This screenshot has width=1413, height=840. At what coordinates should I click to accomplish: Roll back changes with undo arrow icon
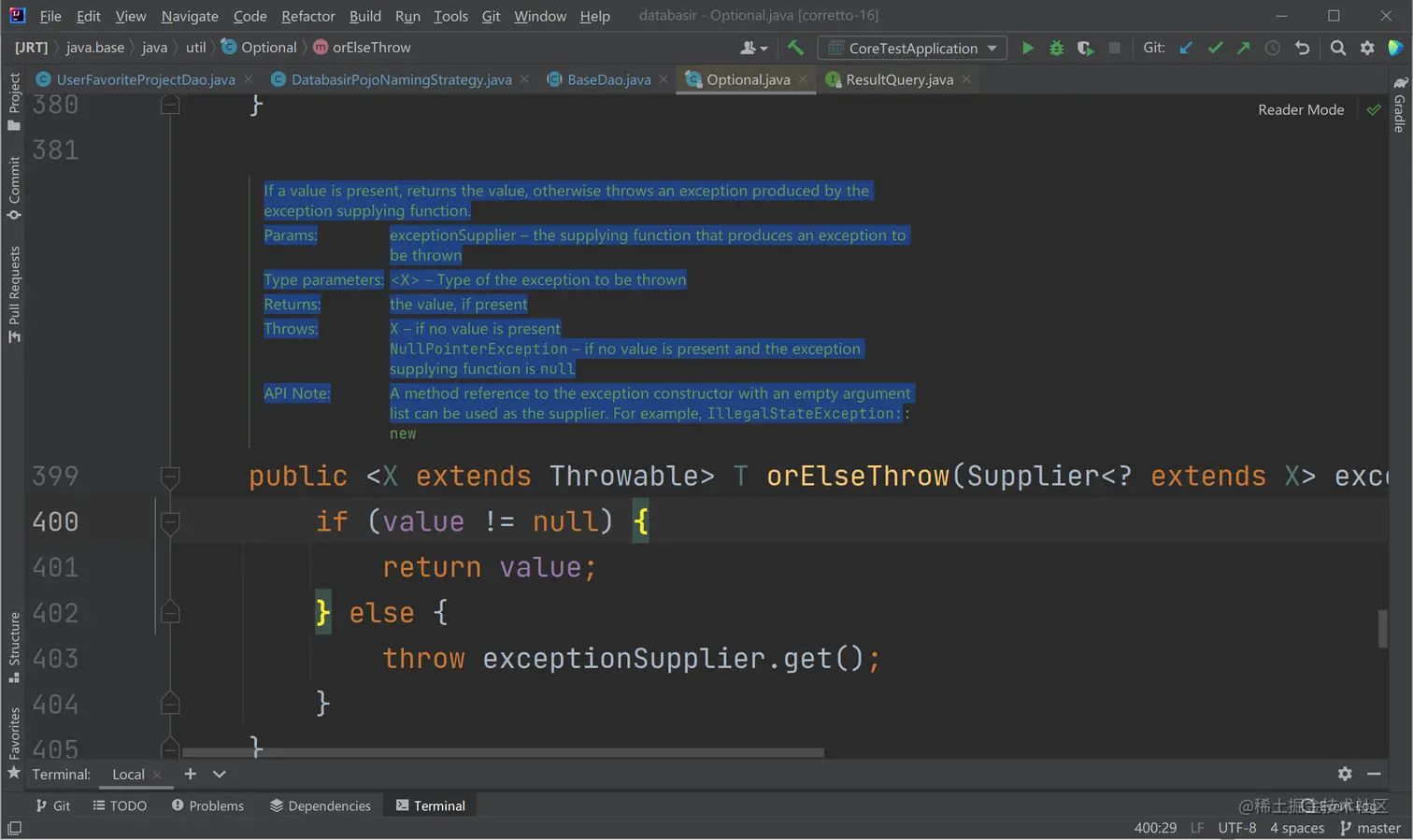pyautogui.click(x=1302, y=48)
